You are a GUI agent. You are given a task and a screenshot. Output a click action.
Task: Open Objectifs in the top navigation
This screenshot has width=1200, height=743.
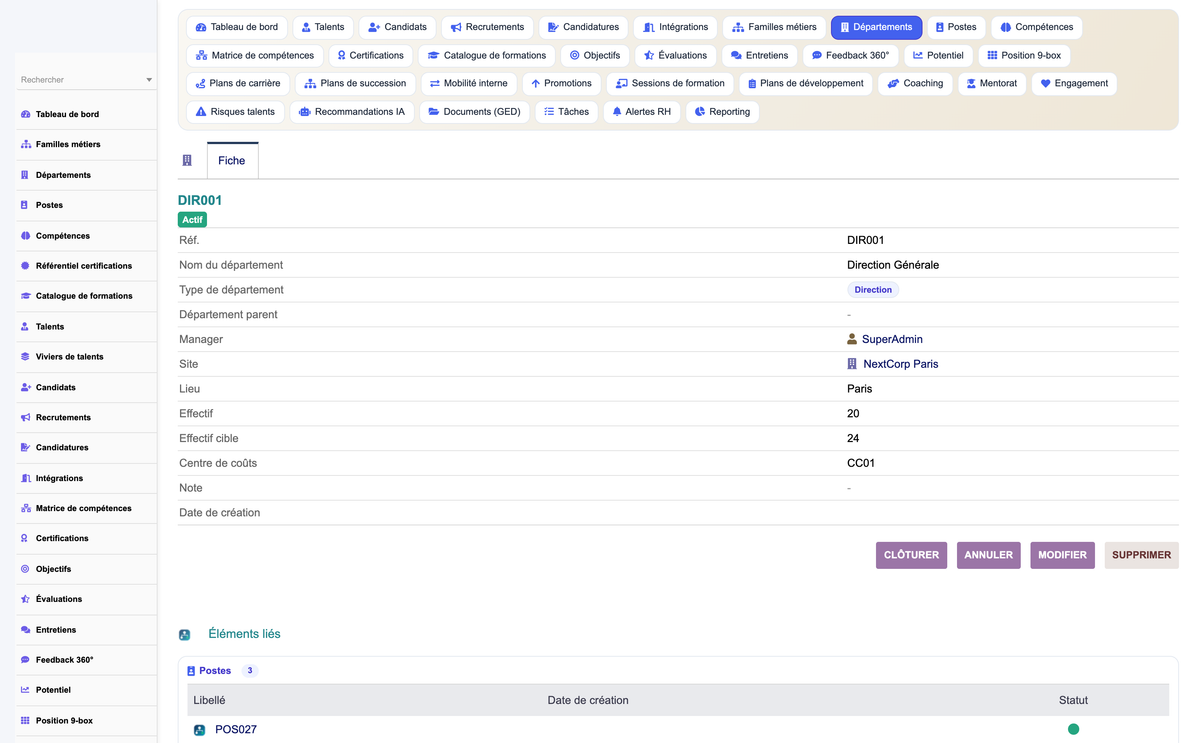click(x=595, y=55)
